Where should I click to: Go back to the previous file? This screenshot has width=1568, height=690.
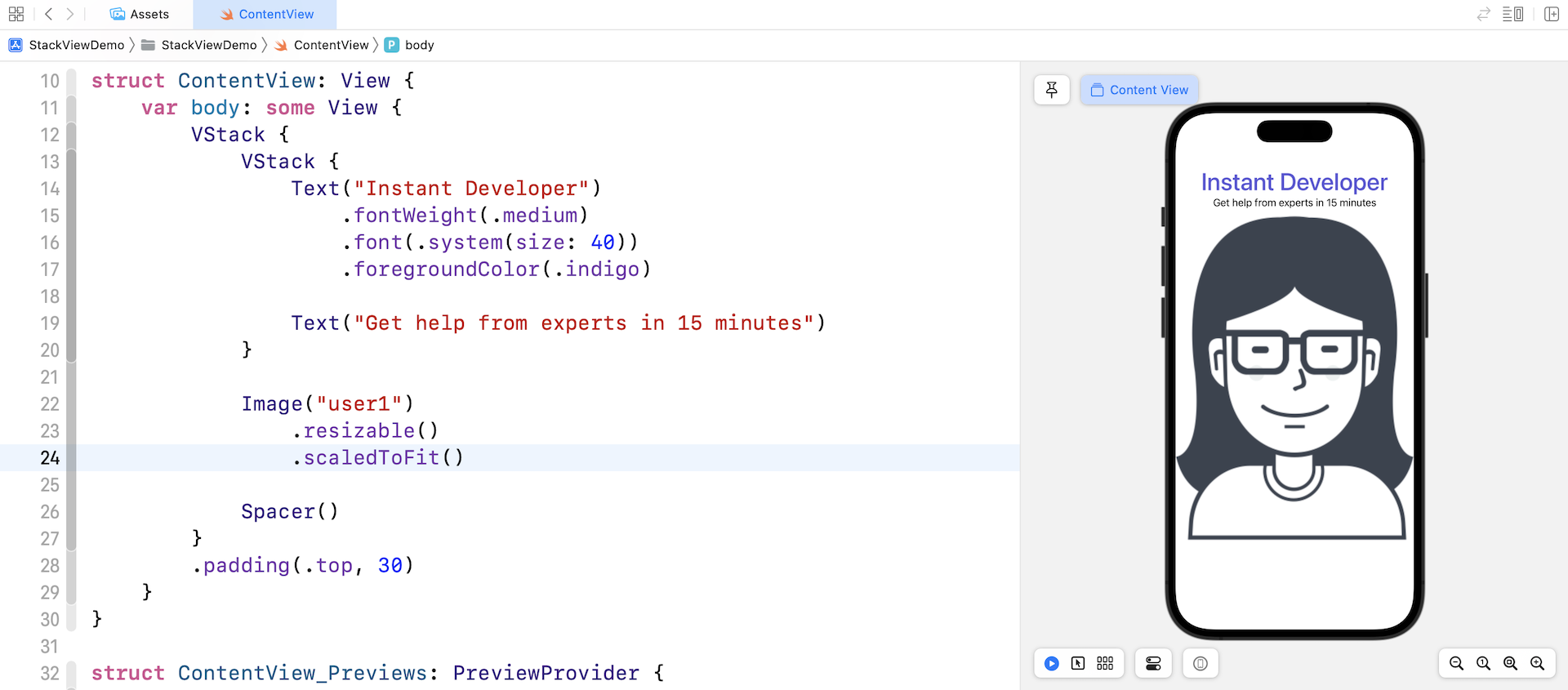(49, 14)
